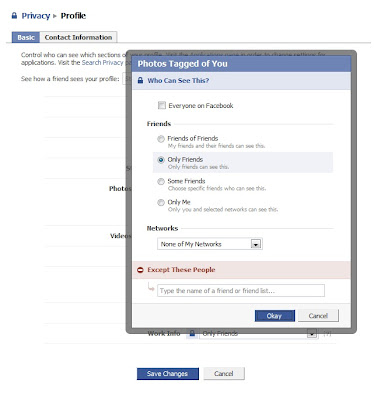Click the lock icon beside Privacy heading
Screen dimensions: 374x400
[14, 16]
